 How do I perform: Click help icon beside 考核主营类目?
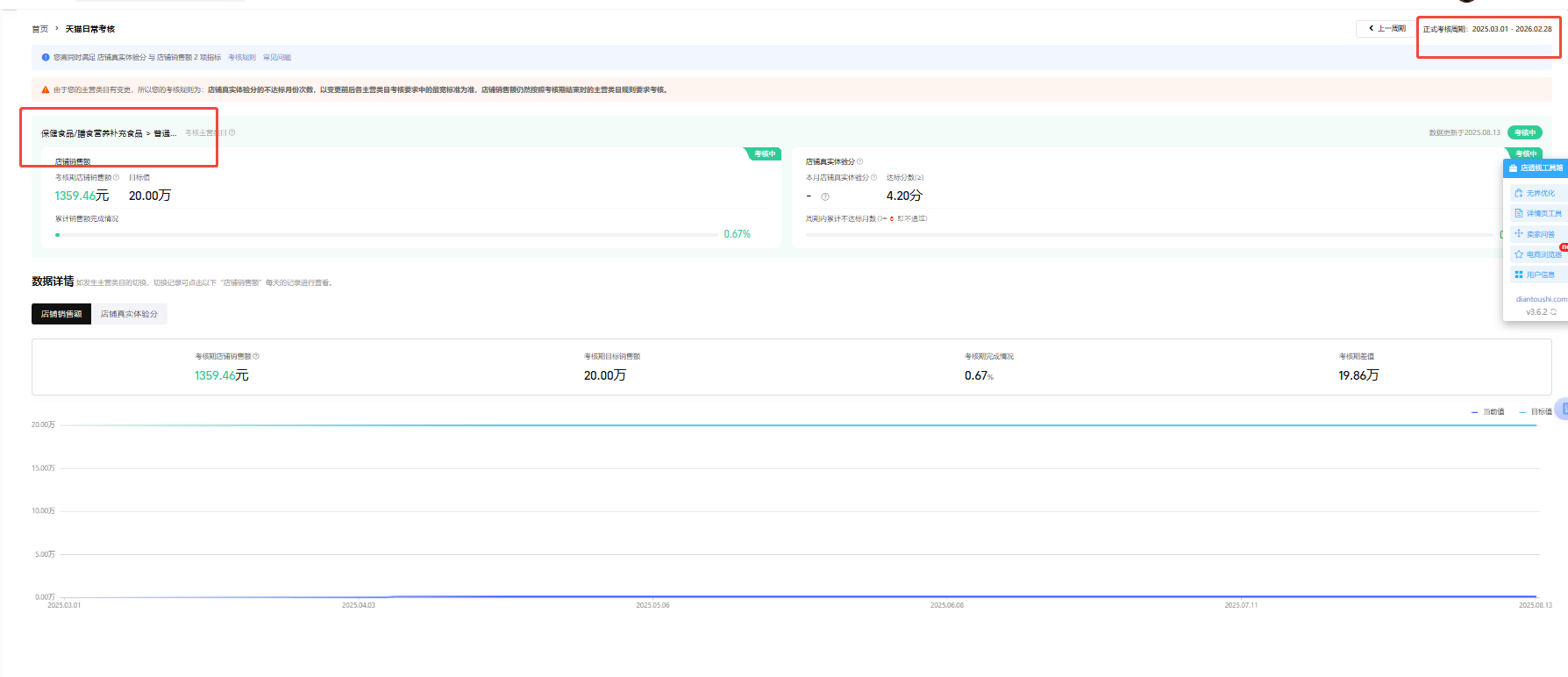point(232,133)
